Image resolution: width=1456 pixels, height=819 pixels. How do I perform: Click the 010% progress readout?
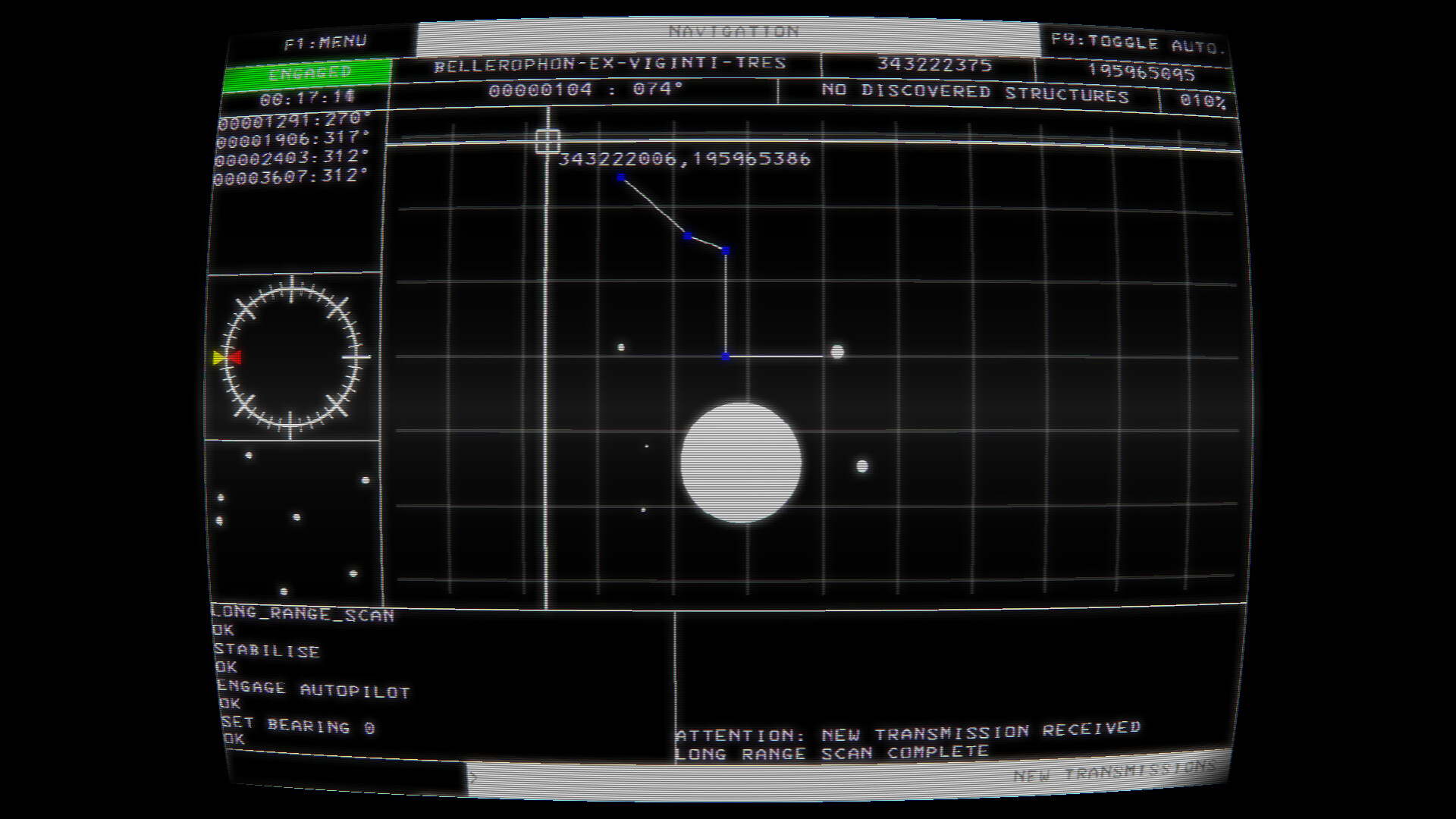(1202, 101)
